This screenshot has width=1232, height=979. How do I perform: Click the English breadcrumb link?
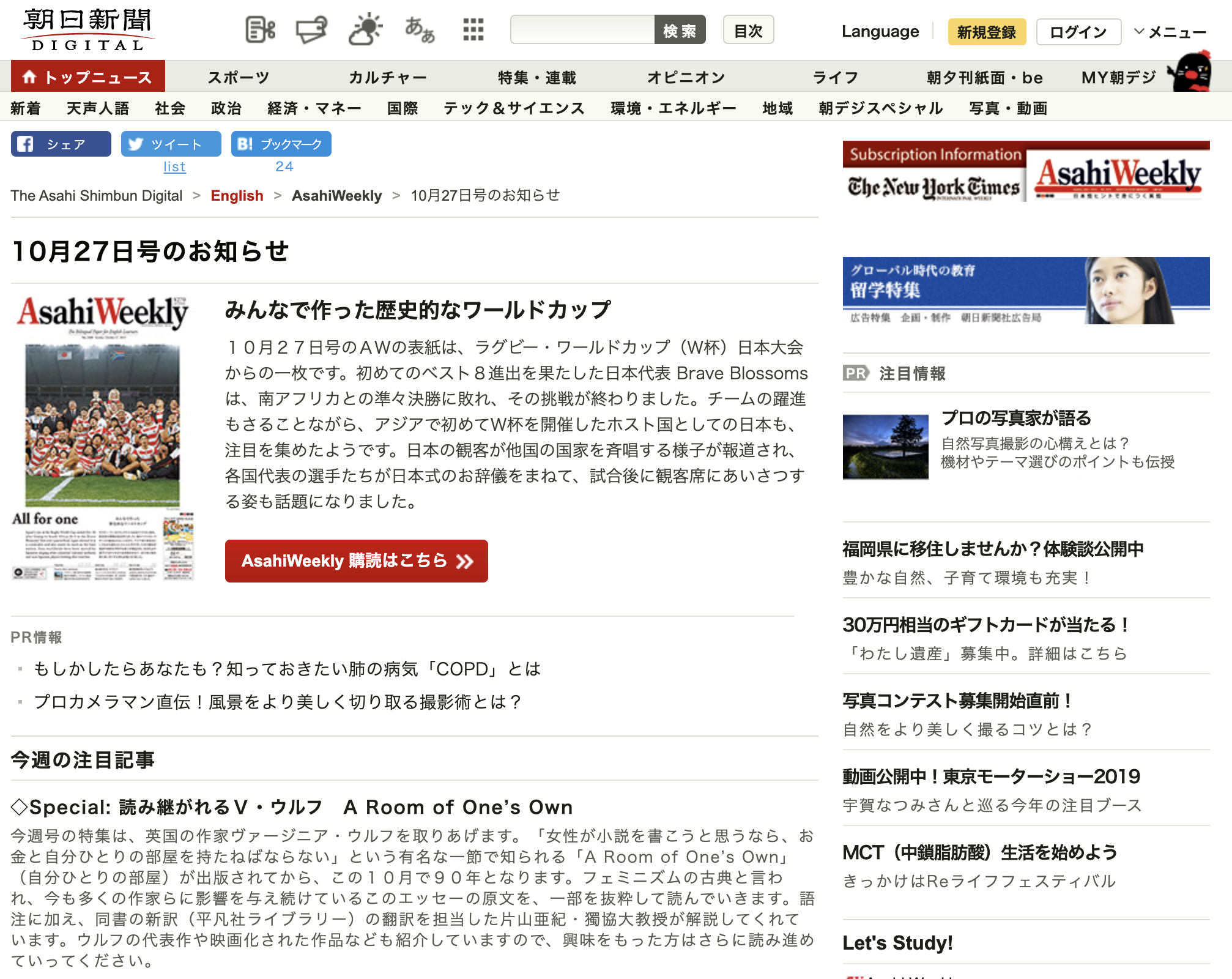coord(237,196)
